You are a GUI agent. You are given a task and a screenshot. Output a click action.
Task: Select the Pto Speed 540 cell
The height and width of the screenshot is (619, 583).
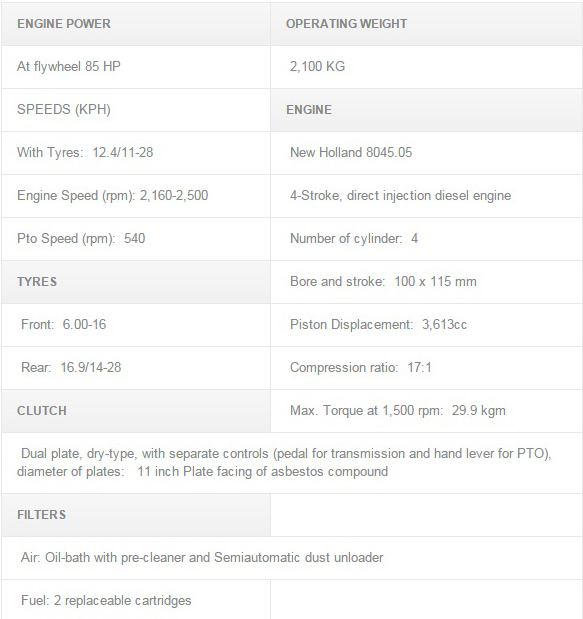point(136,239)
